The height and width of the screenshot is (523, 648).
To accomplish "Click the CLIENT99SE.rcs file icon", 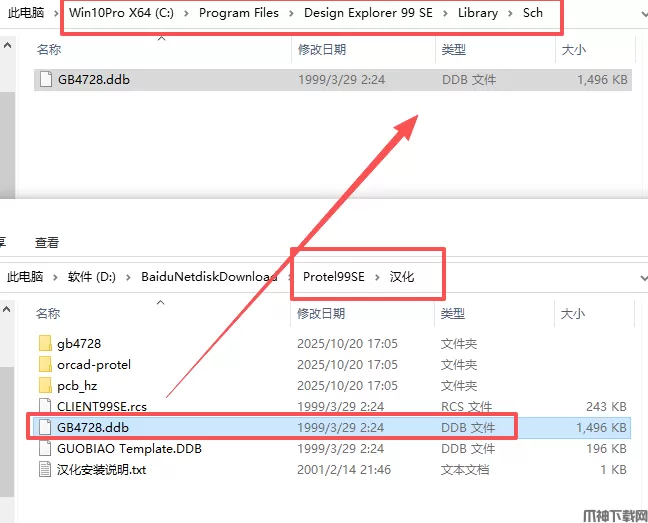I will tap(45, 405).
